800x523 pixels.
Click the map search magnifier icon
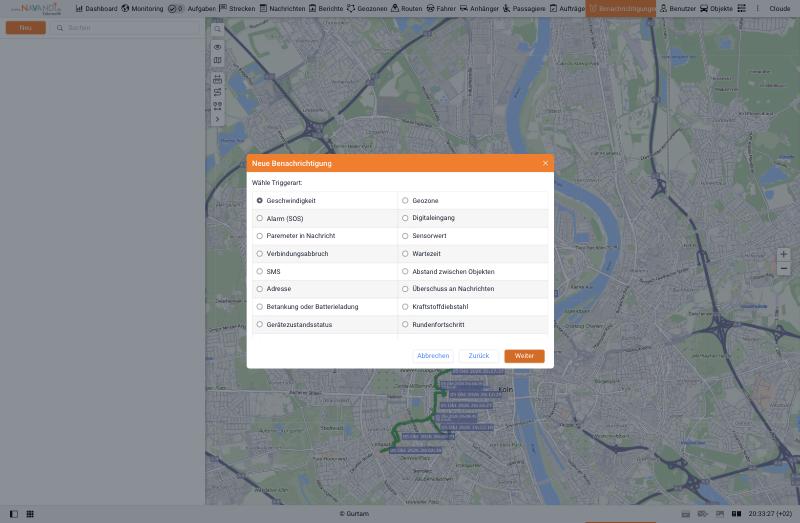(217, 29)
